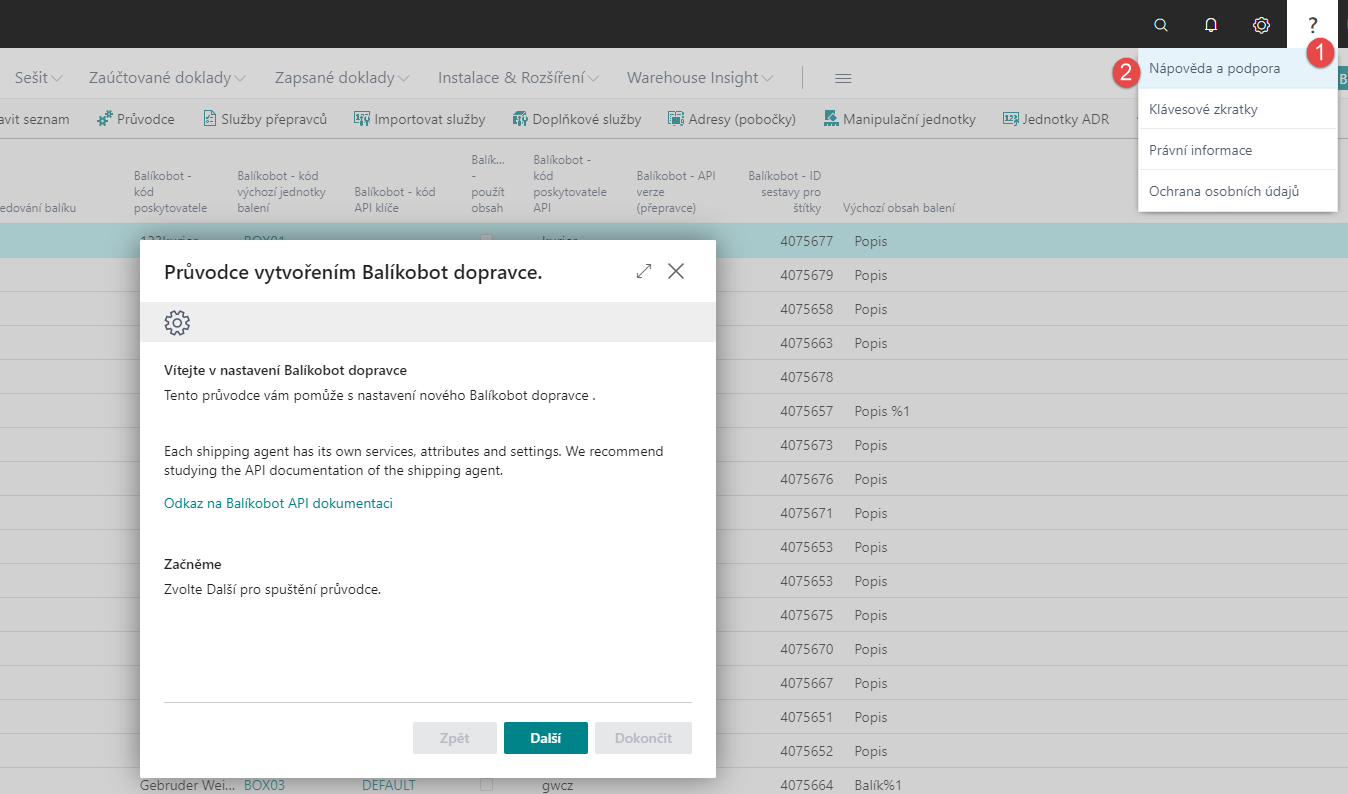Click the search magnifier icon in top bar
The height and width of the screenshot is (794, 1348).
point(1161,25)
